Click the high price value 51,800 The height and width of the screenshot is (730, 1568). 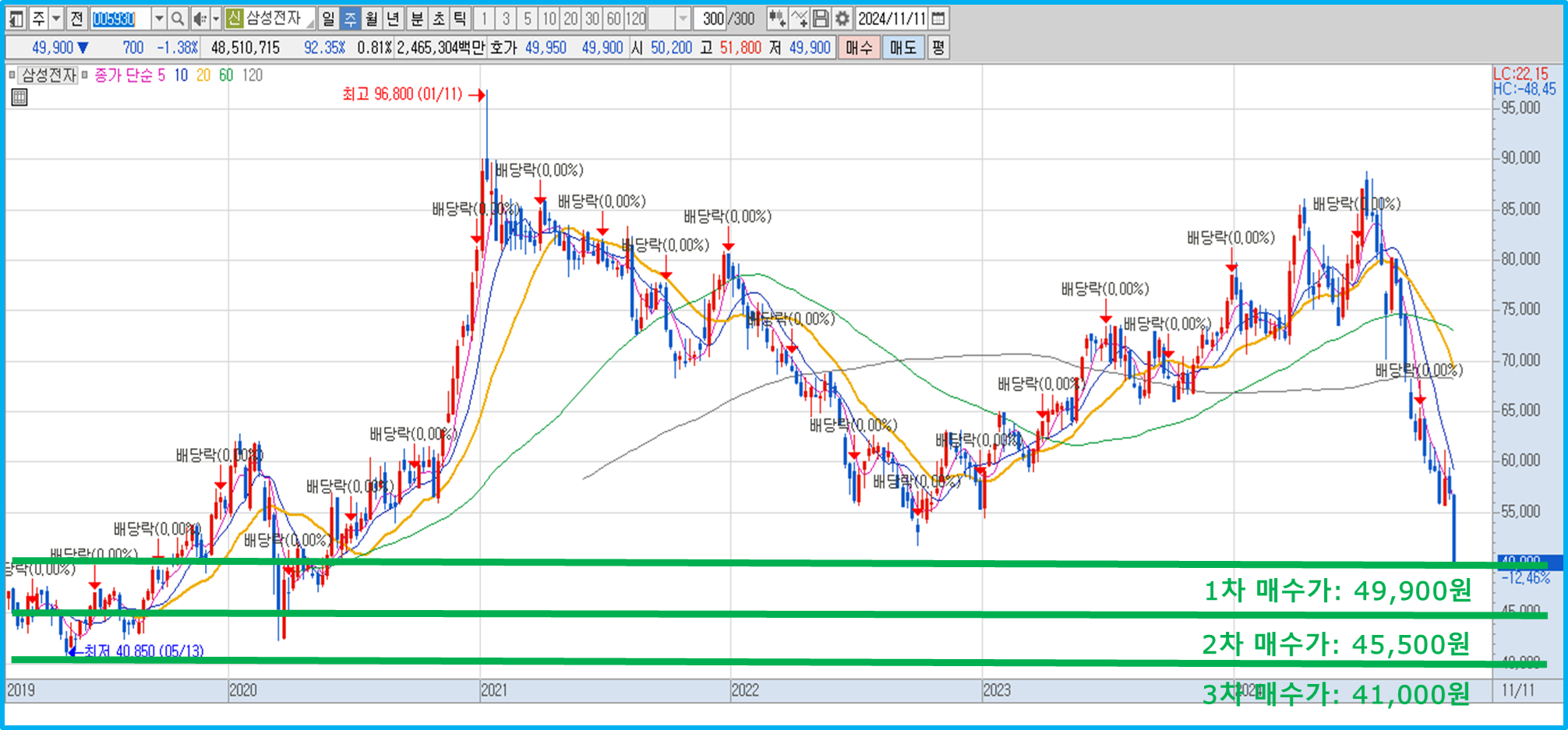[x=740, y=48]
